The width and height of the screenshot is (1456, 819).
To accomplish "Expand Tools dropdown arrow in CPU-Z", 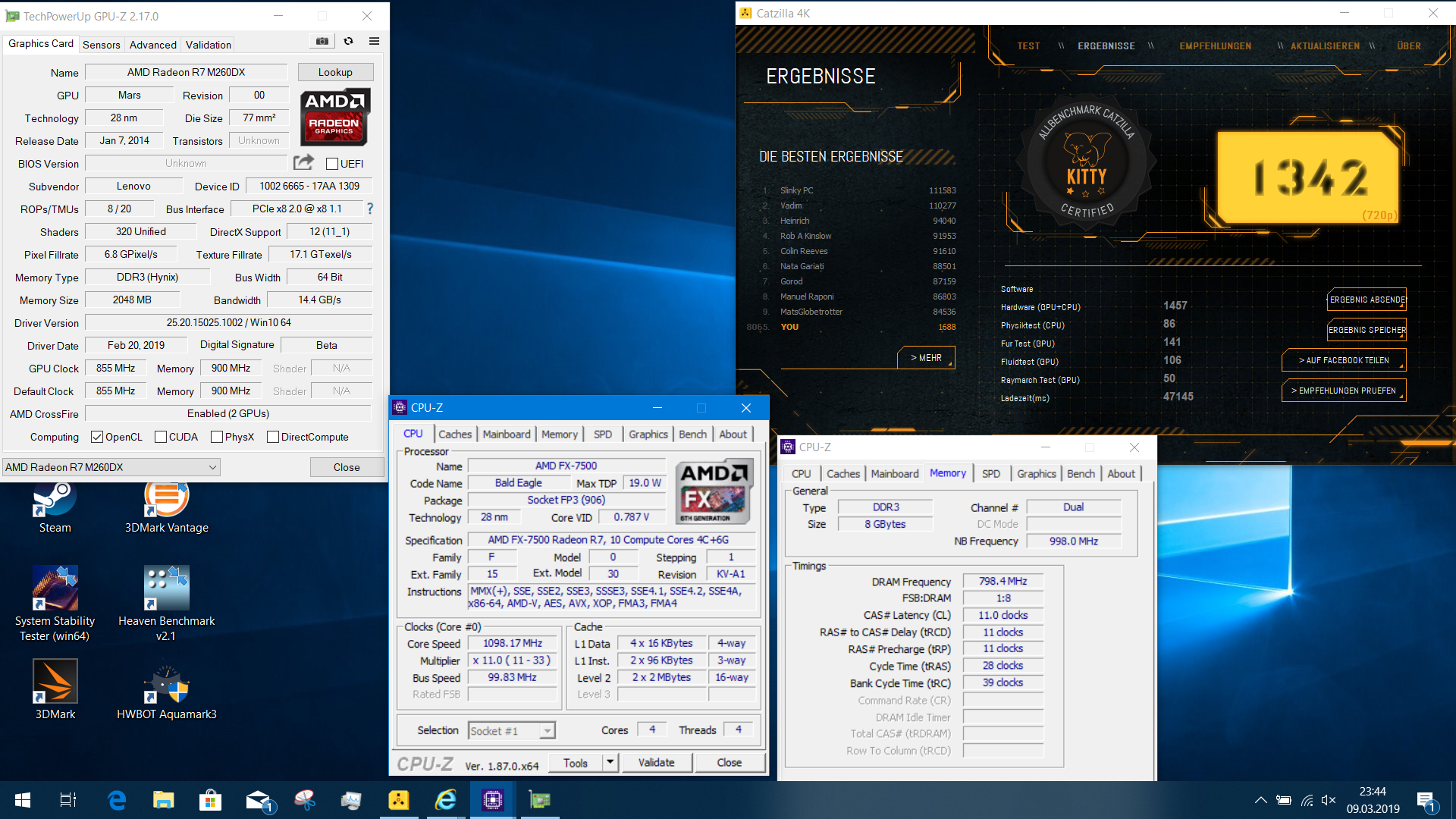I will (610, 762).
